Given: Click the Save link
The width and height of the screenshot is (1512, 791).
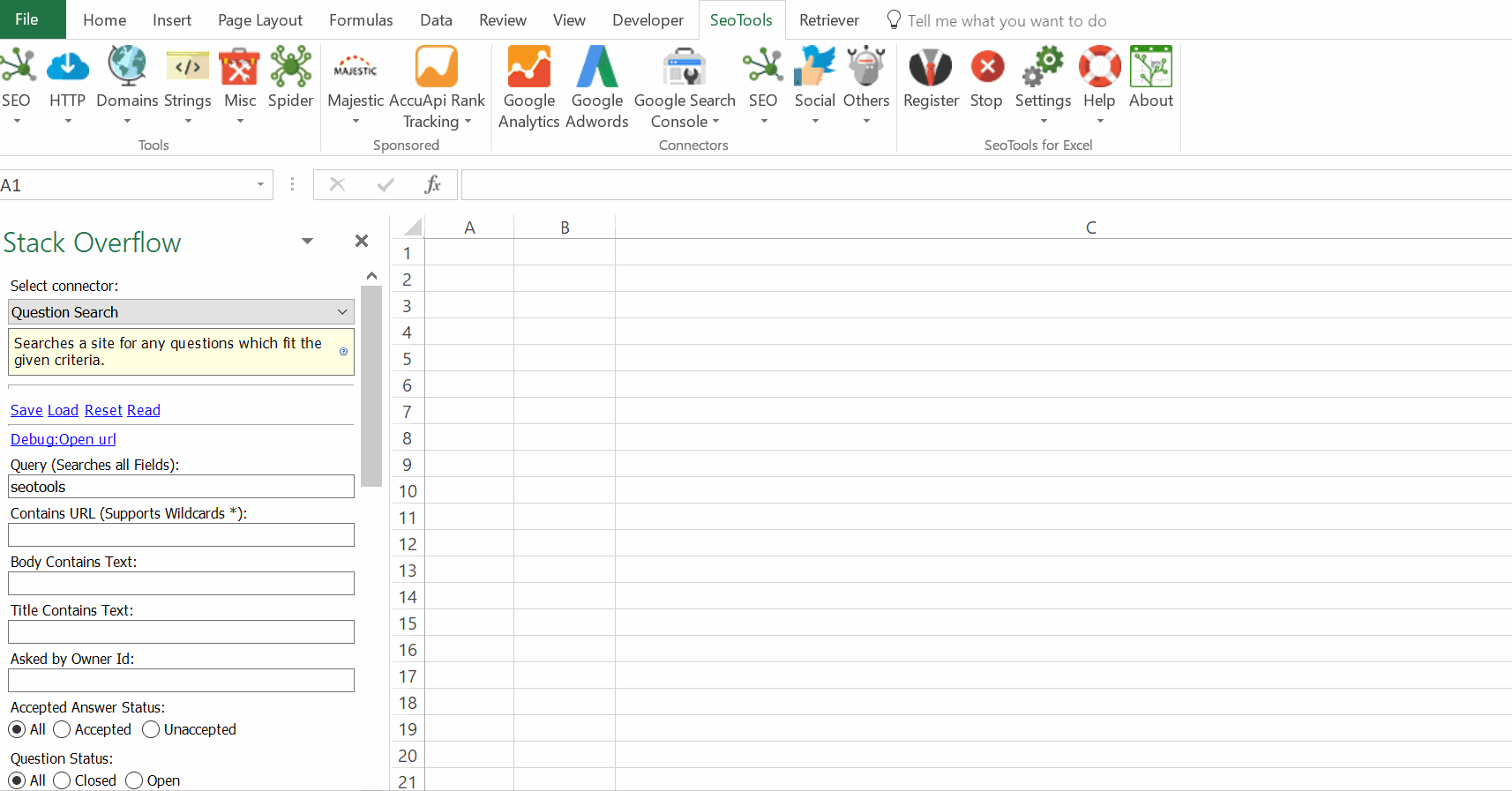Looking at the screenshot, I should pos(26,410).
